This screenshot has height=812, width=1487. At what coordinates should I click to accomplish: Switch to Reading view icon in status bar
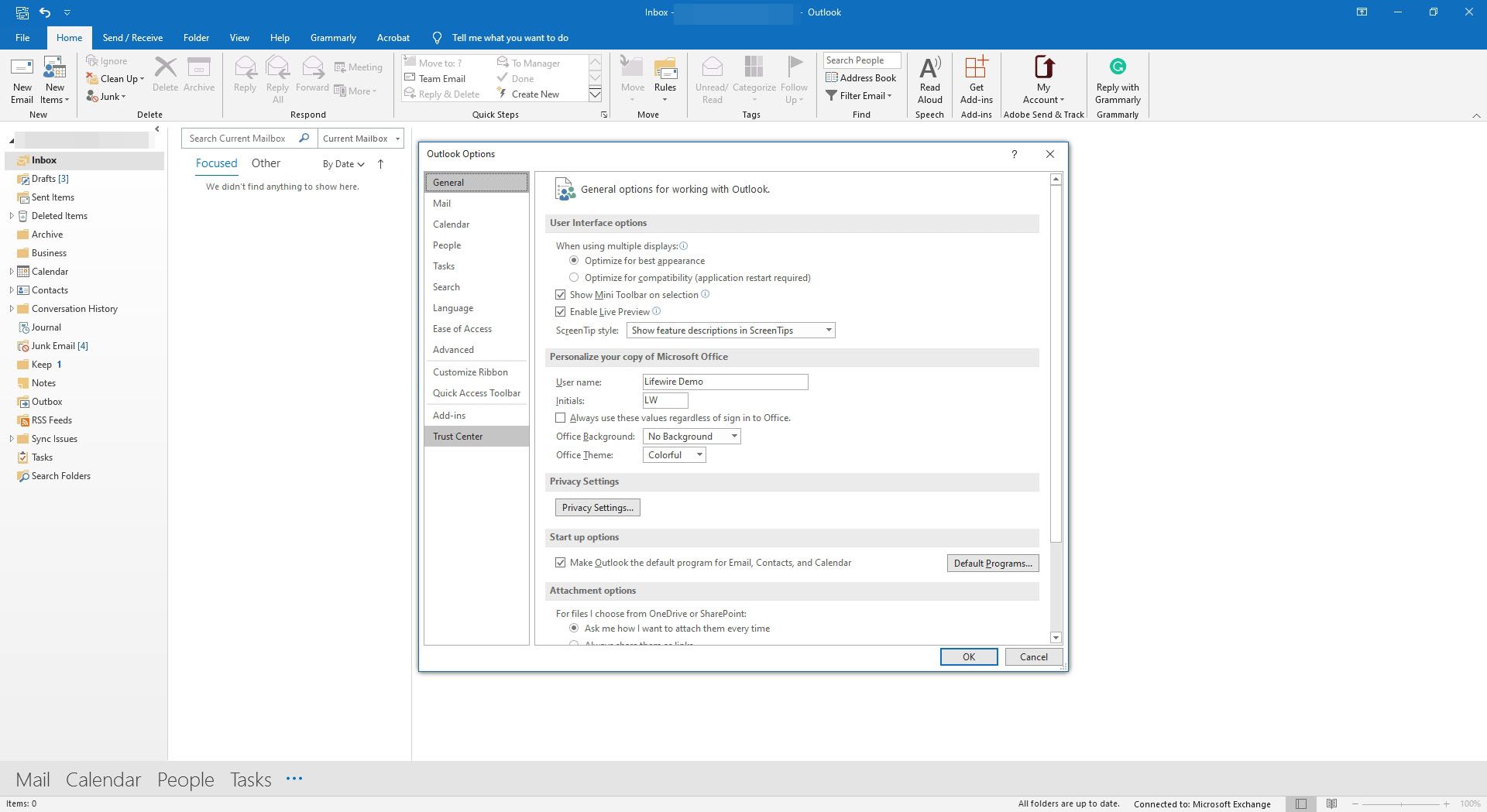coord(1331,803)
